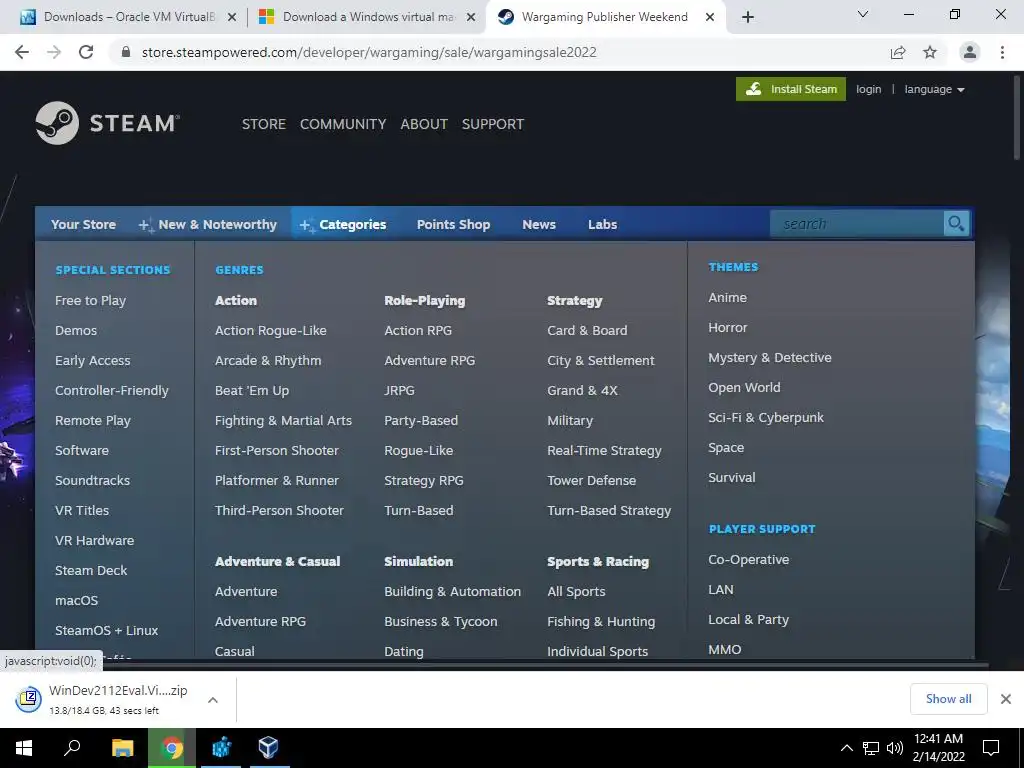This screenshot has height=768, width=1024.
Task: Close the Oracle VM VirtualBox downloads tab
Action: 231,17
